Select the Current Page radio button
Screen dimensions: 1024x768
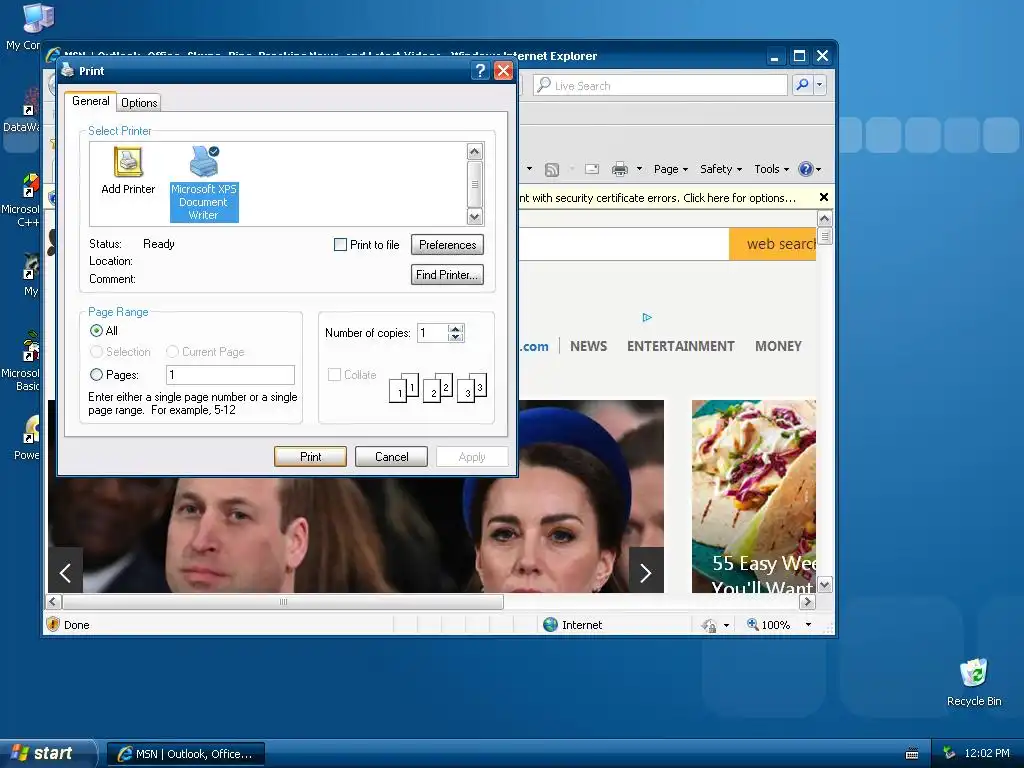pyautogui.click(x=172, y=352)
